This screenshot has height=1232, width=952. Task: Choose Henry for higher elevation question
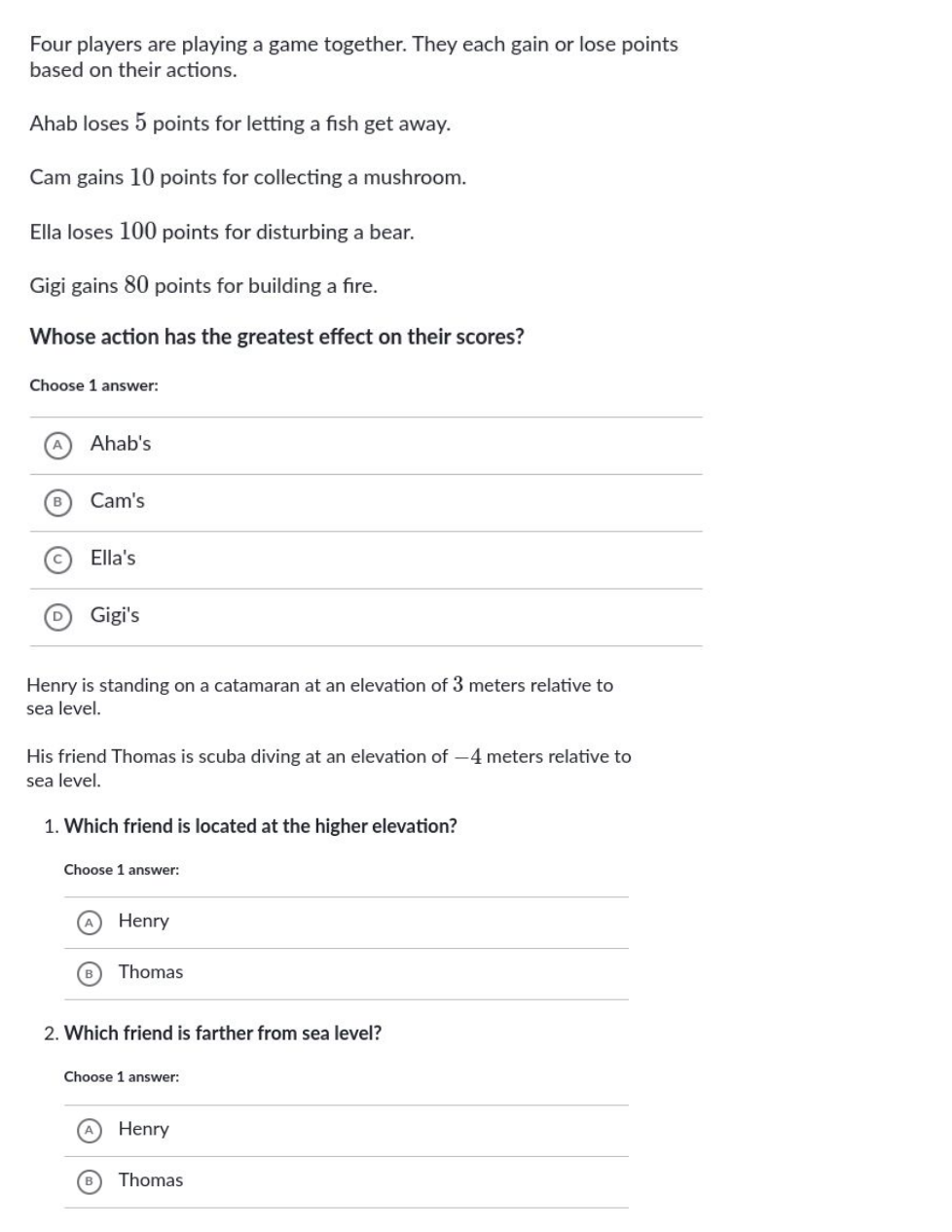click(x=89, y=922)
